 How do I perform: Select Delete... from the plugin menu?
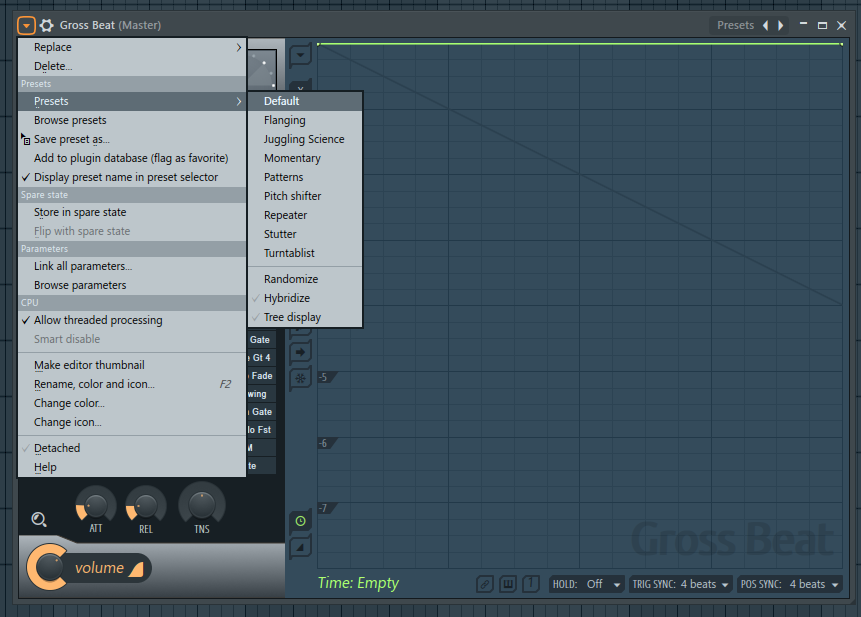point(132,66)
